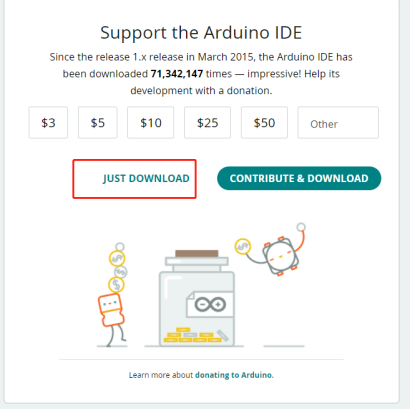Click the gray coin in stacked coins

click(x=121, y=272)
